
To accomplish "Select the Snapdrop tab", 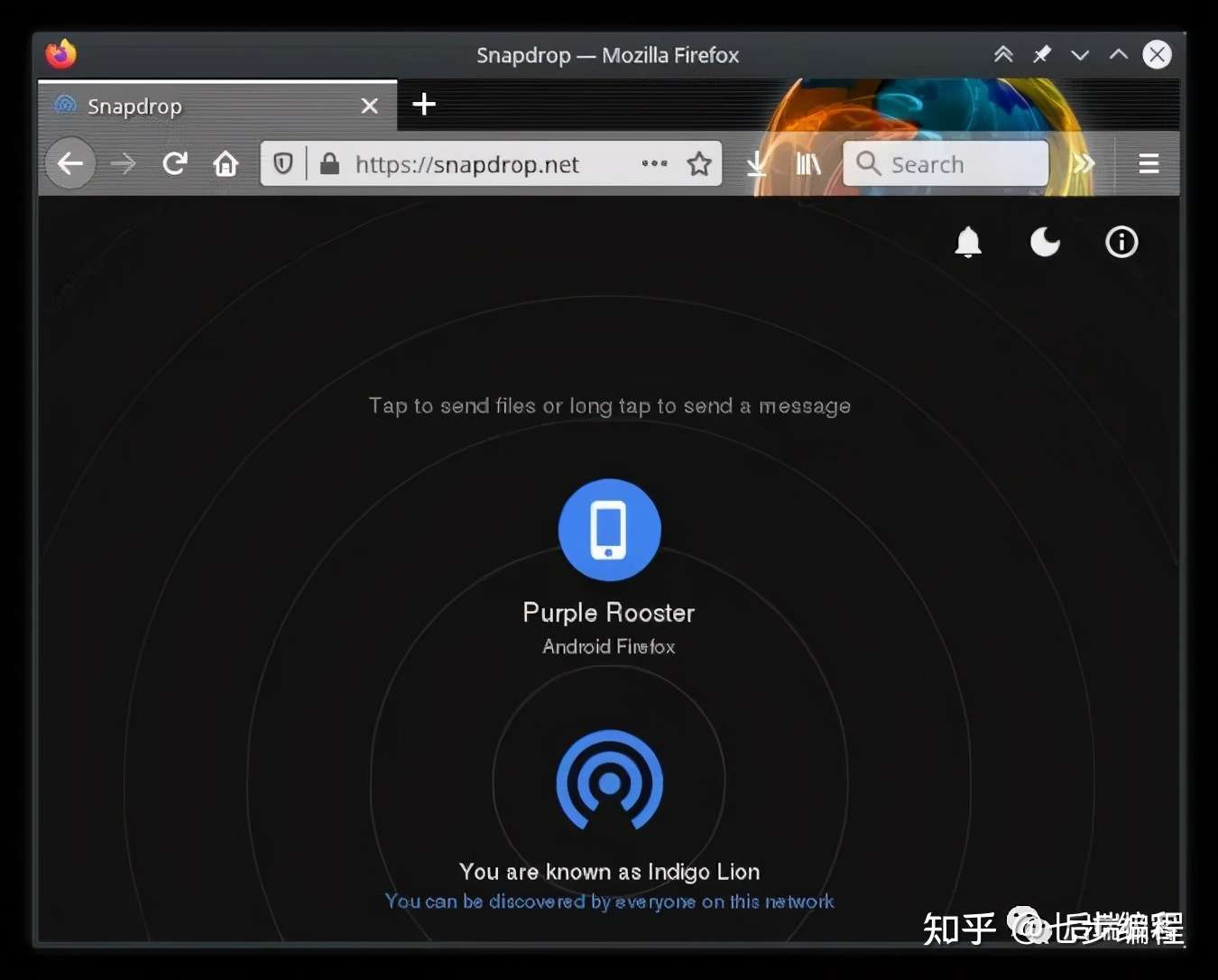I will pos(217,106).
